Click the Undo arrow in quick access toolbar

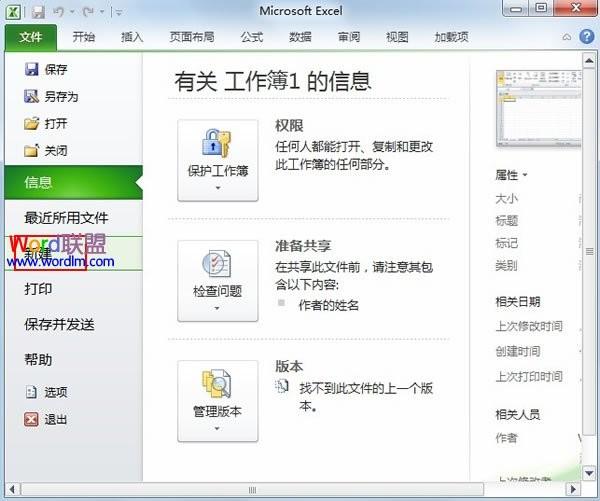59,12
